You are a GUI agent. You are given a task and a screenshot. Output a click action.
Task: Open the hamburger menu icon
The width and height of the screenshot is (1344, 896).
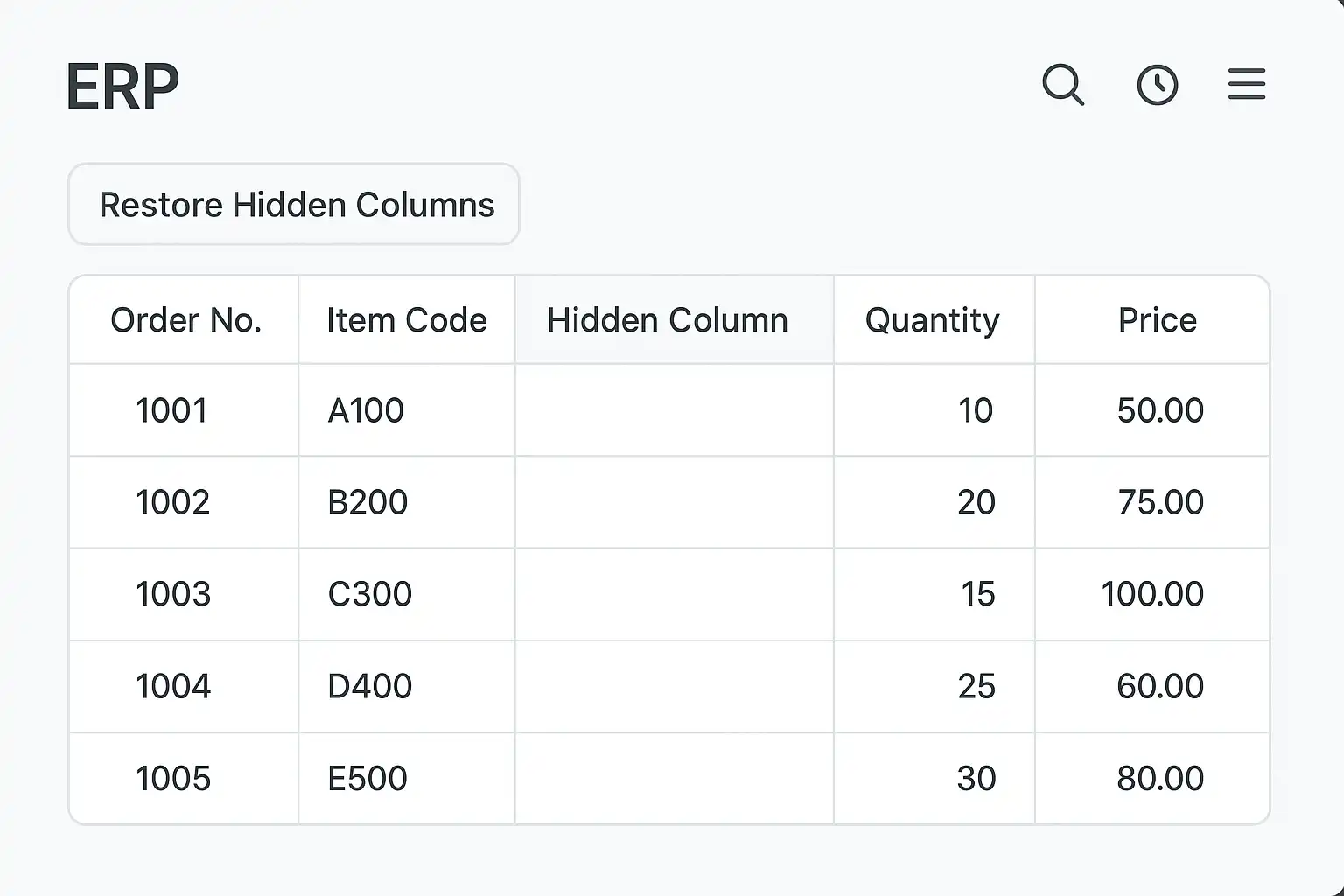[x=1246, y=84]
